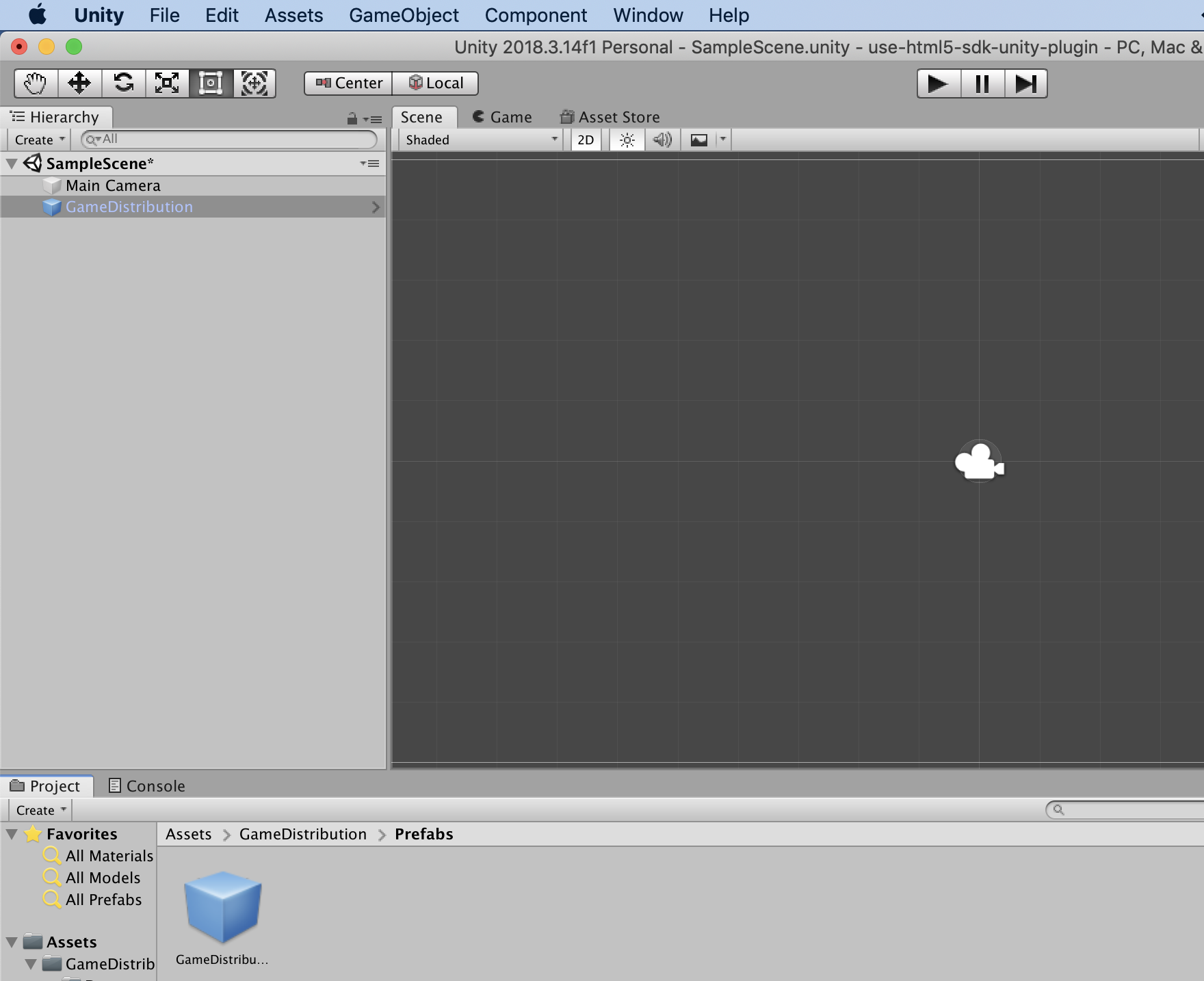Select camera gizmo in Scene view
This screenshot has height=981, width=1204.
pos(979,462)
